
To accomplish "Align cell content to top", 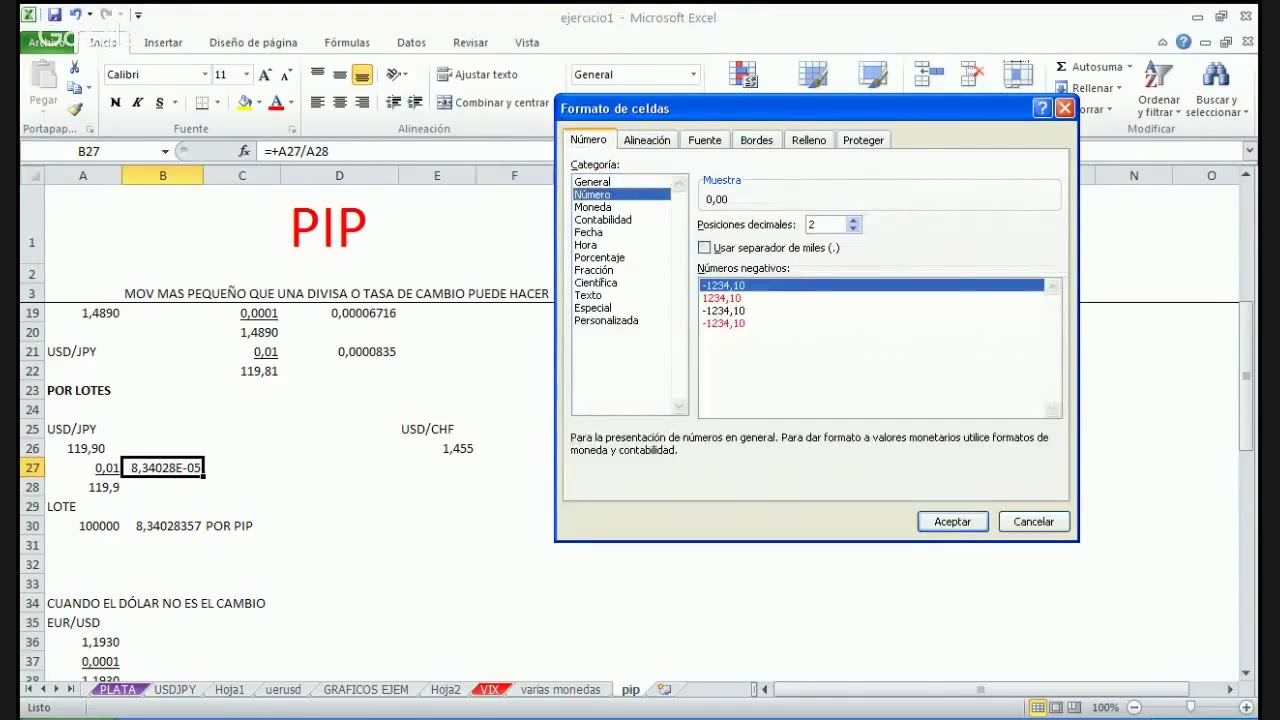I will pyautogui.click(x=318, y=75).
